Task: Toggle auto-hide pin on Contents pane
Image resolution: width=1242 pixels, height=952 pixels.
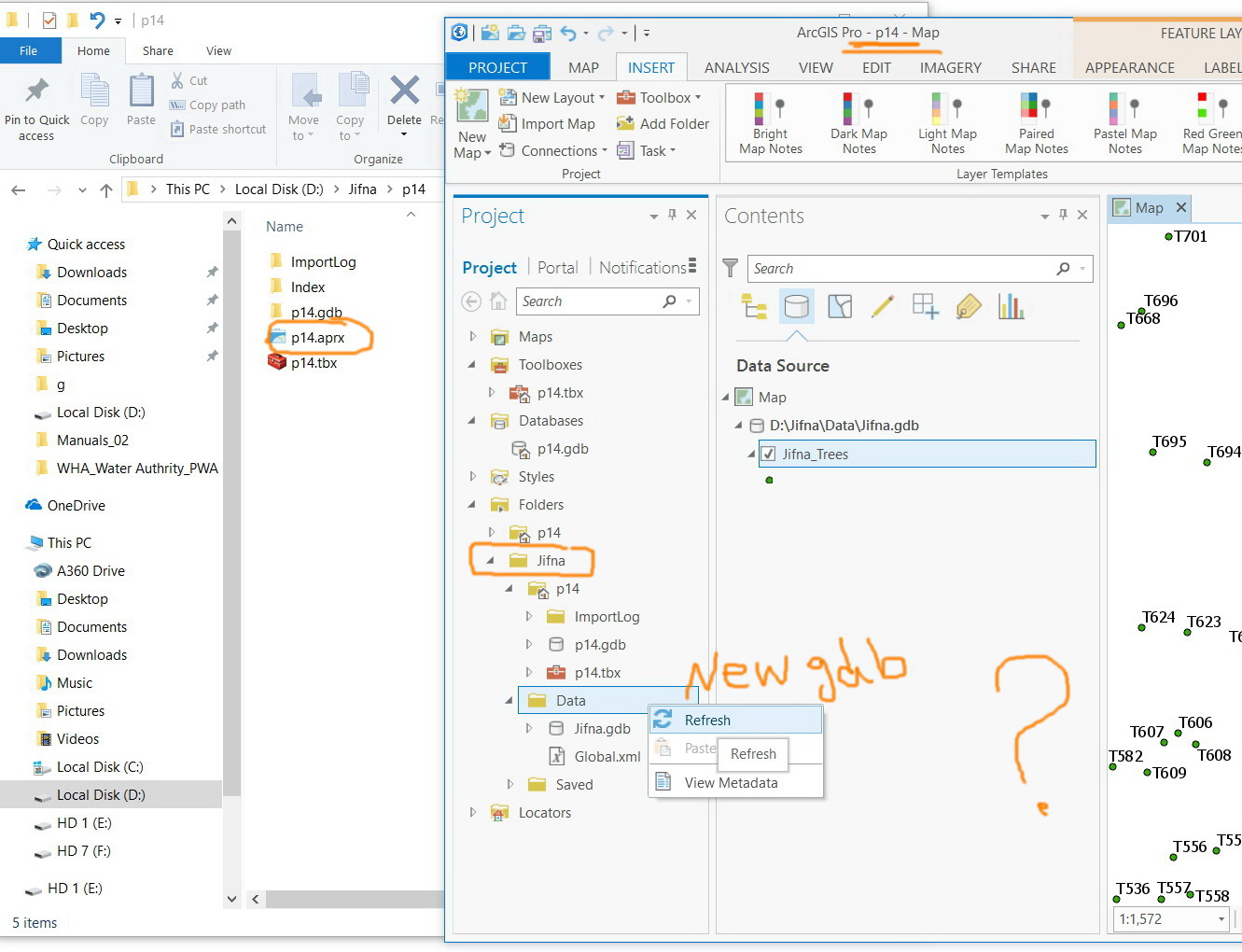Action: [1063, 215]
